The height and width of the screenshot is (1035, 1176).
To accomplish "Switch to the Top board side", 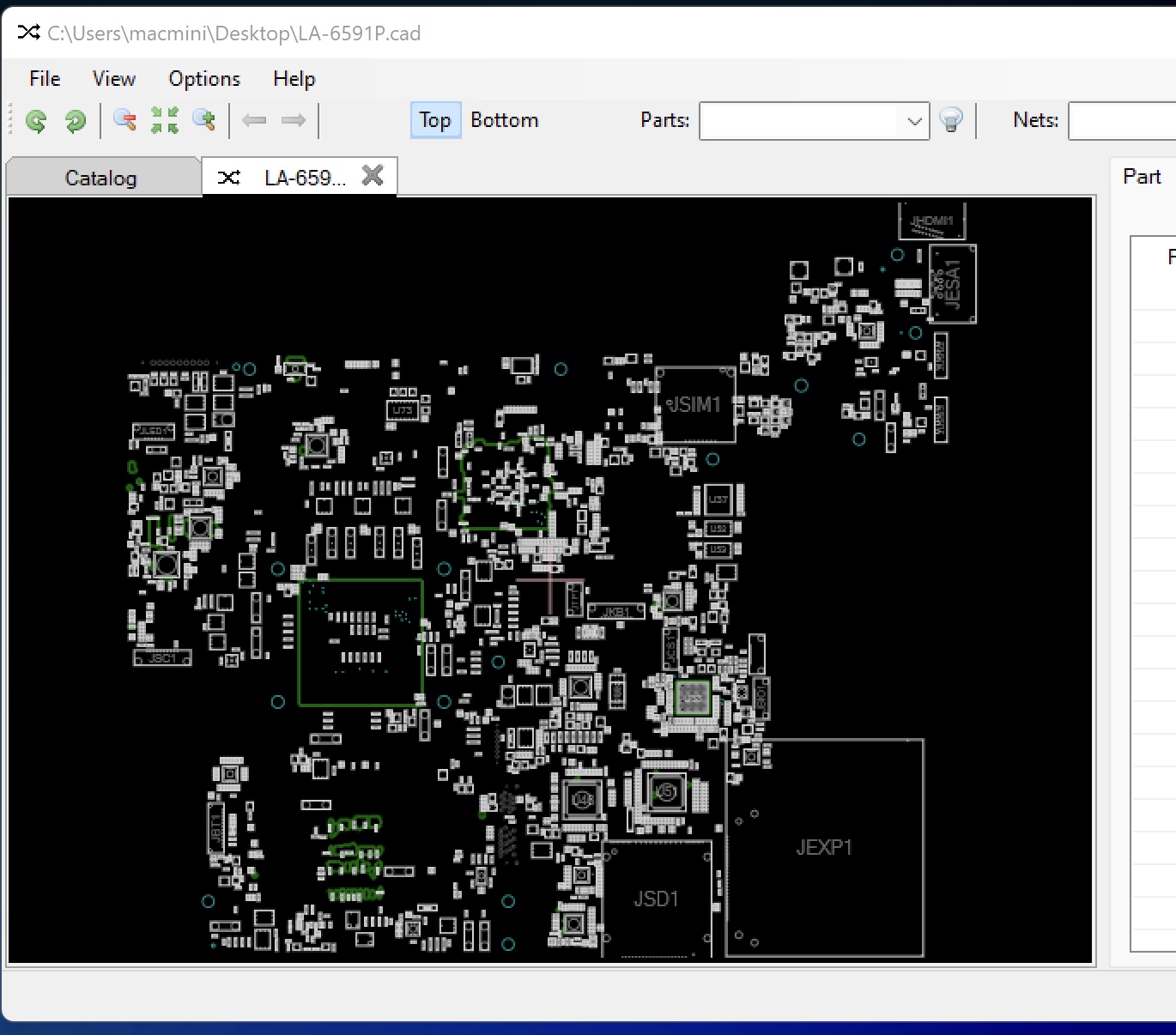I will [x=435, y=120].
